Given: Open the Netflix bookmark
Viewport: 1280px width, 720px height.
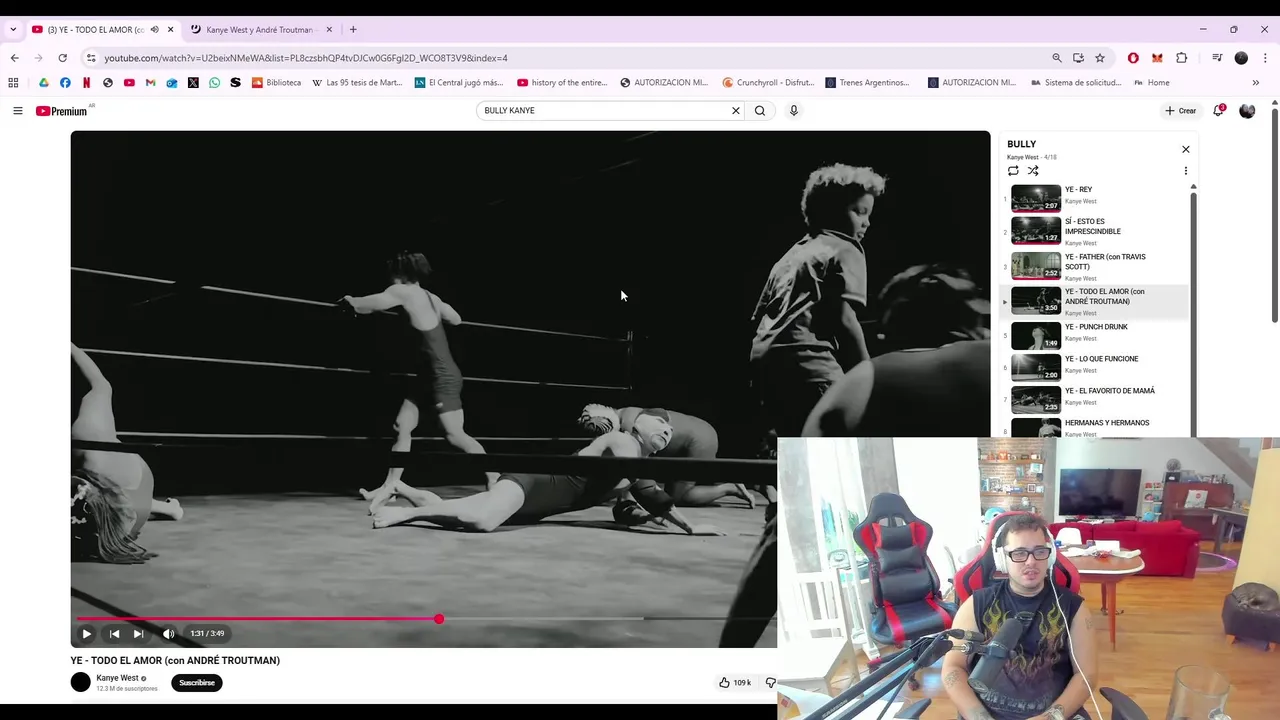Looking at the screenshot, I should coord(87,83).
